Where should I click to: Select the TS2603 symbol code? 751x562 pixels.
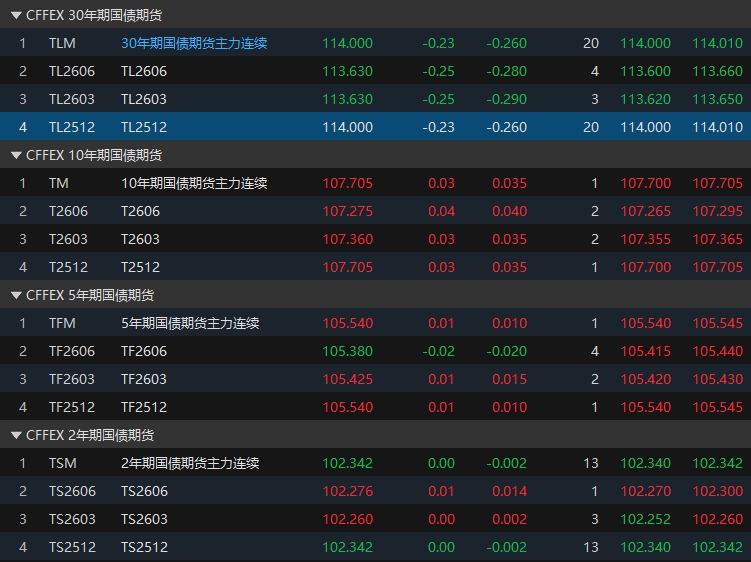coord(72,519)
